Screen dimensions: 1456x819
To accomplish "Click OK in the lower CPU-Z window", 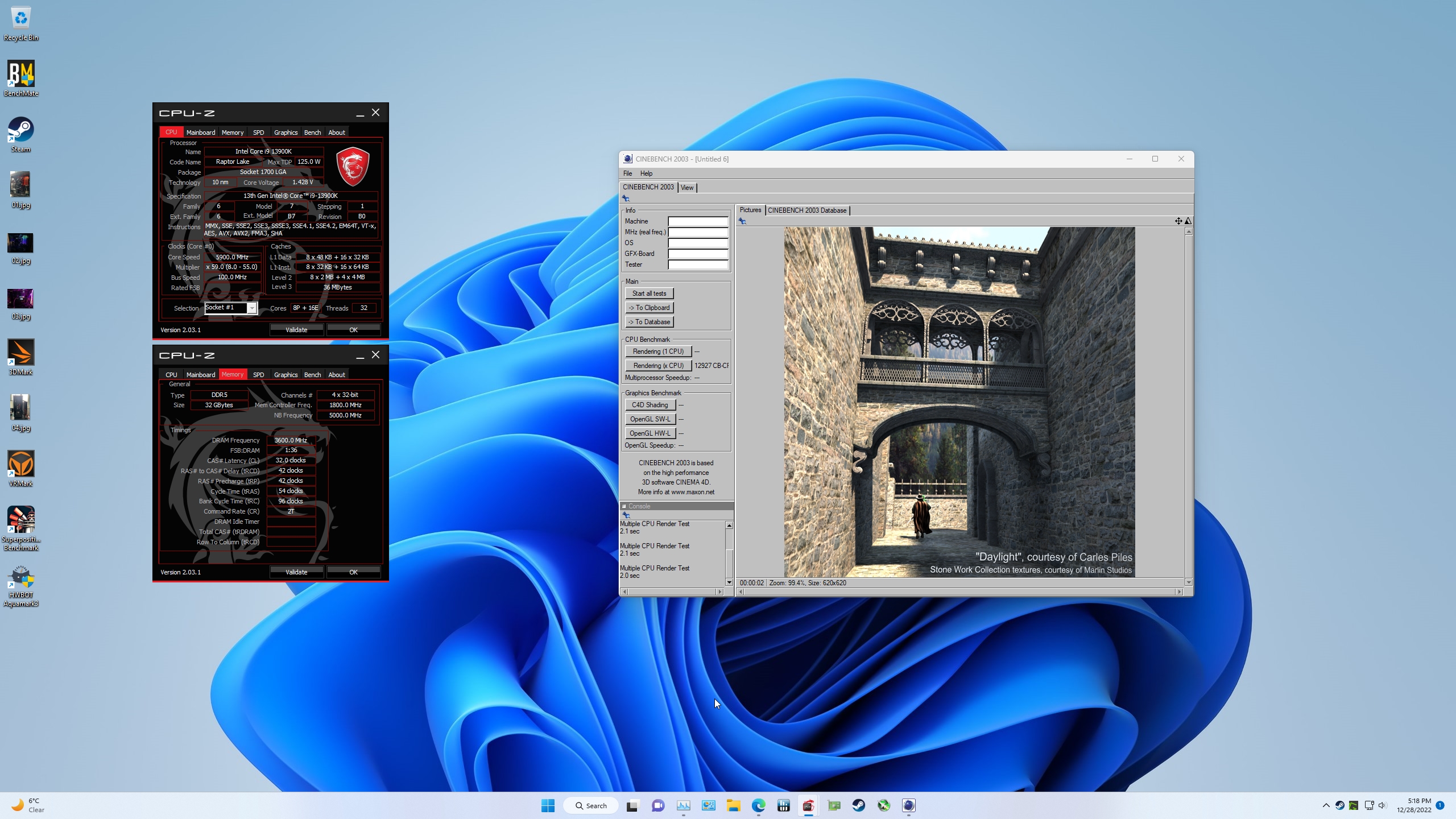I will point(353,572).
